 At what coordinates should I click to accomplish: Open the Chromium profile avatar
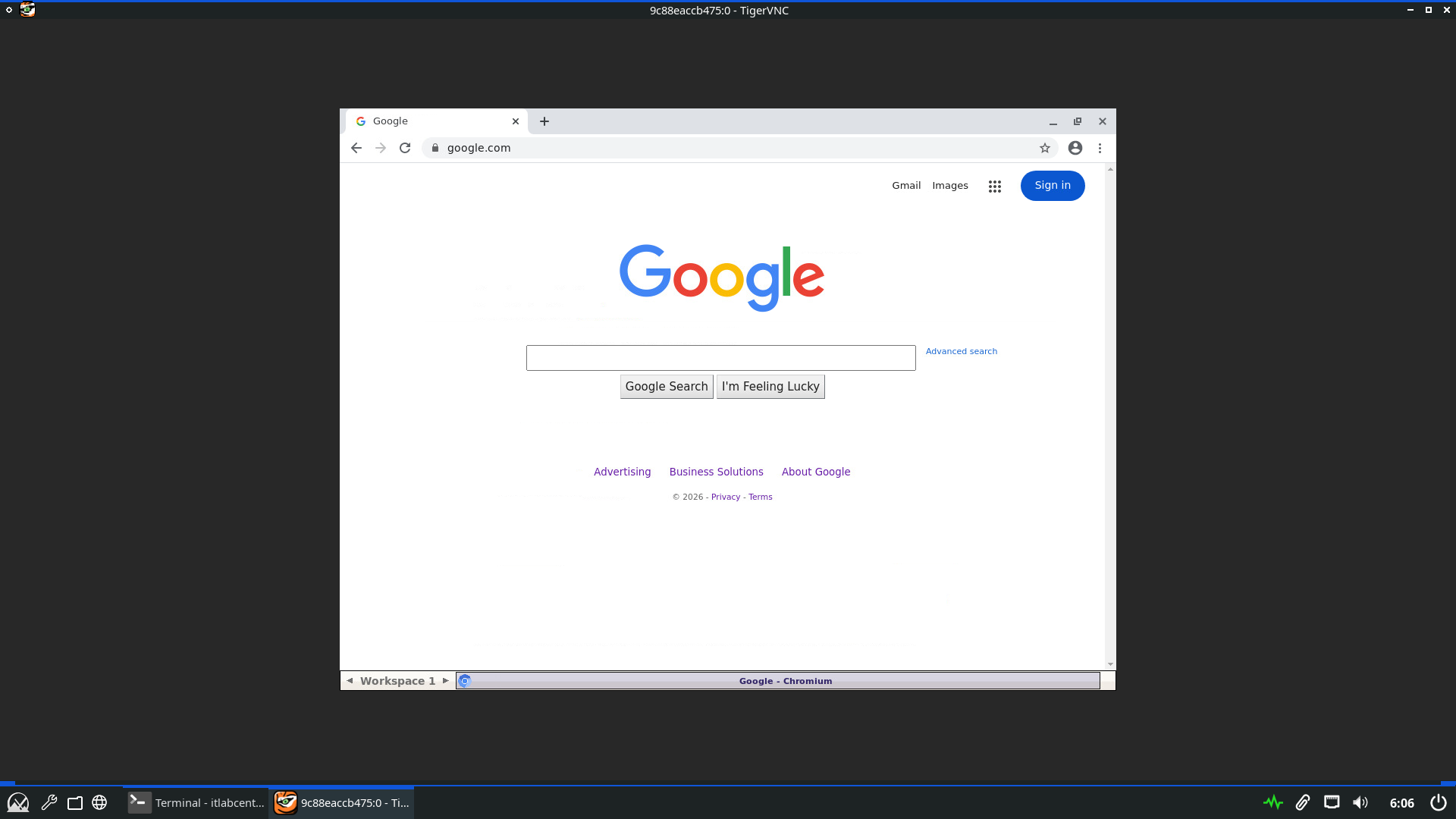pos(1075,148)
